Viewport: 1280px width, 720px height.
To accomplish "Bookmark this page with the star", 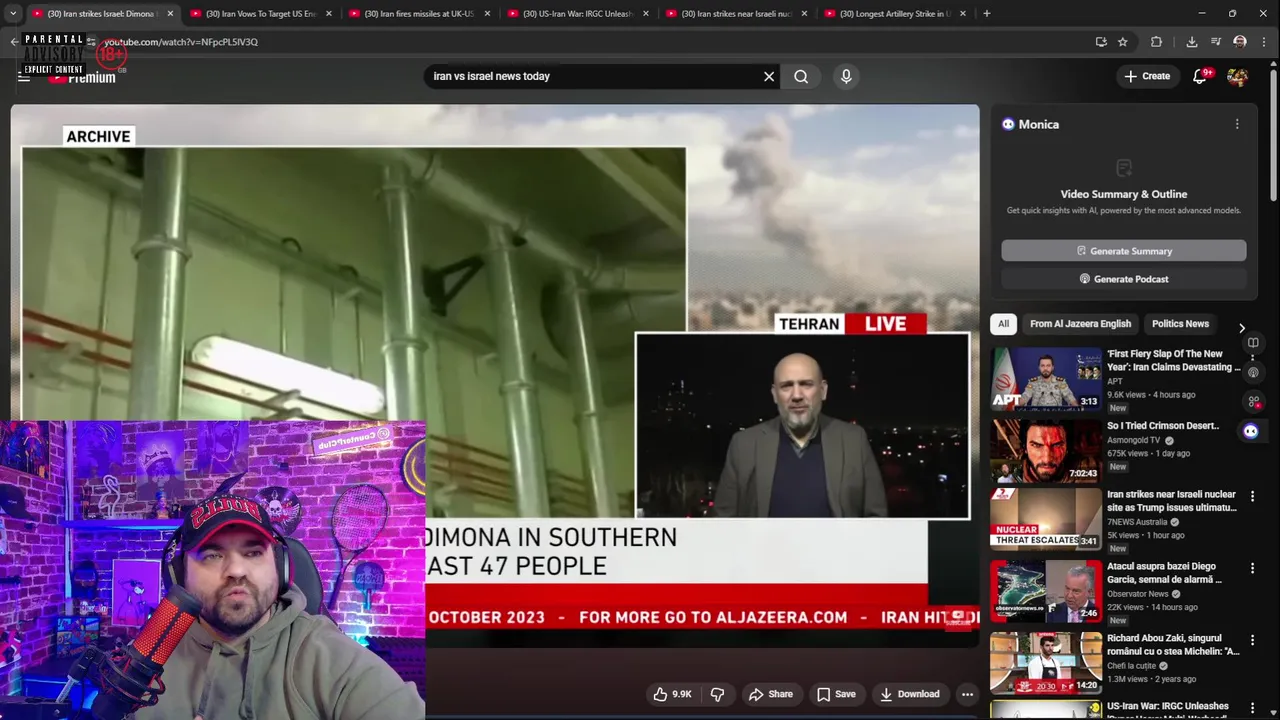I will (1123, 42).
